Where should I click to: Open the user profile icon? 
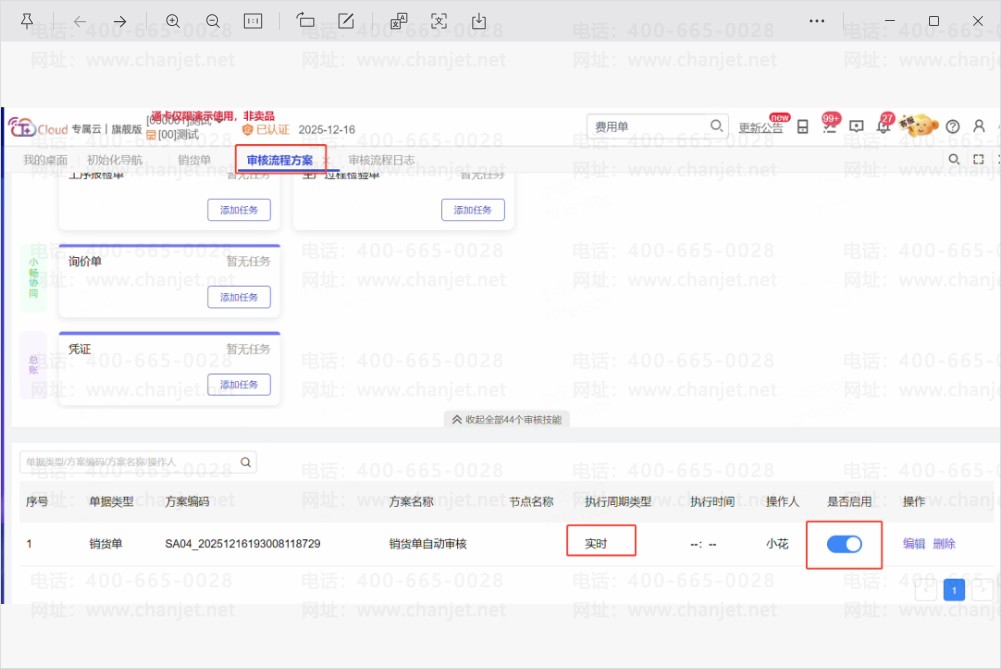(979, 126)
